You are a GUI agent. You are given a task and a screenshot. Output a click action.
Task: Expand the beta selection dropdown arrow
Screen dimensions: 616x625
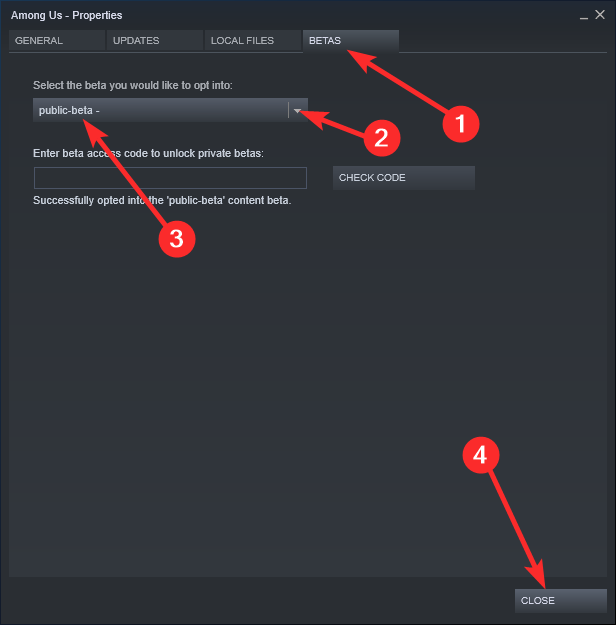tap(297, 111)
